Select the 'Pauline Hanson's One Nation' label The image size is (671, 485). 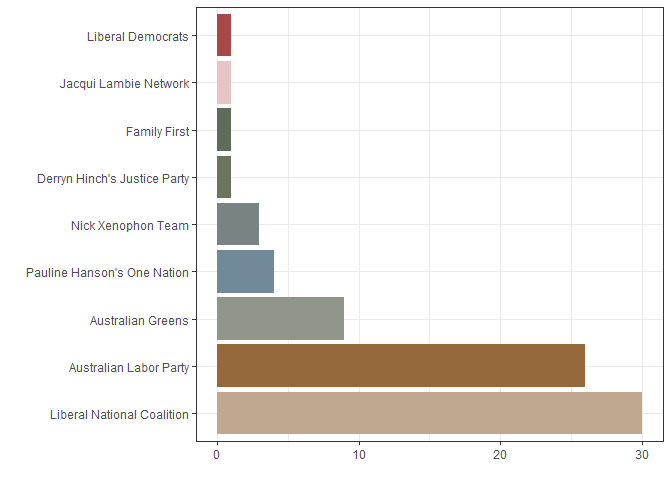pyautogui.click(x=107, y=273)
